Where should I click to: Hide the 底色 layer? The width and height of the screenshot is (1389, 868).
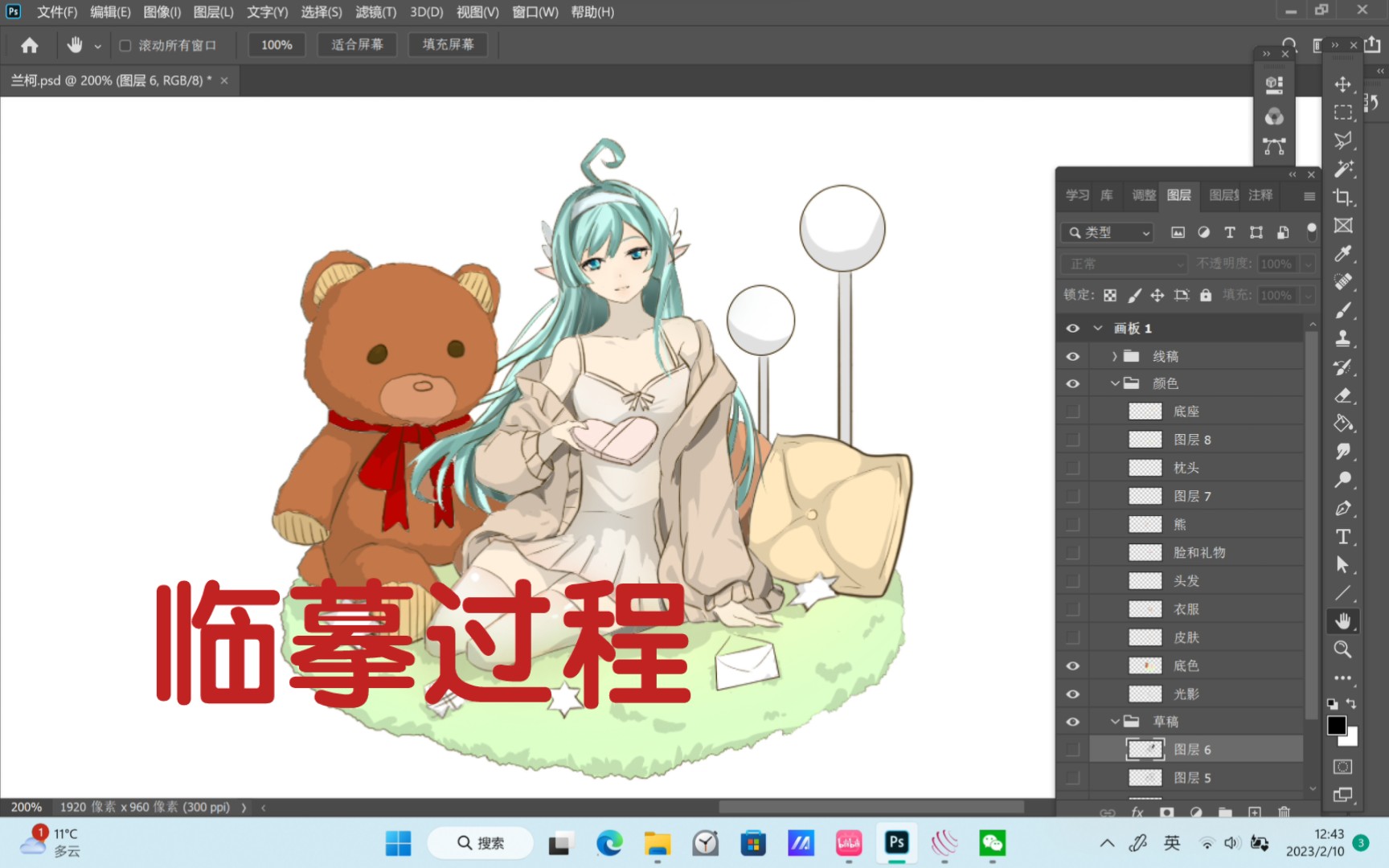pyautogui.click(x=1072, y=665)
